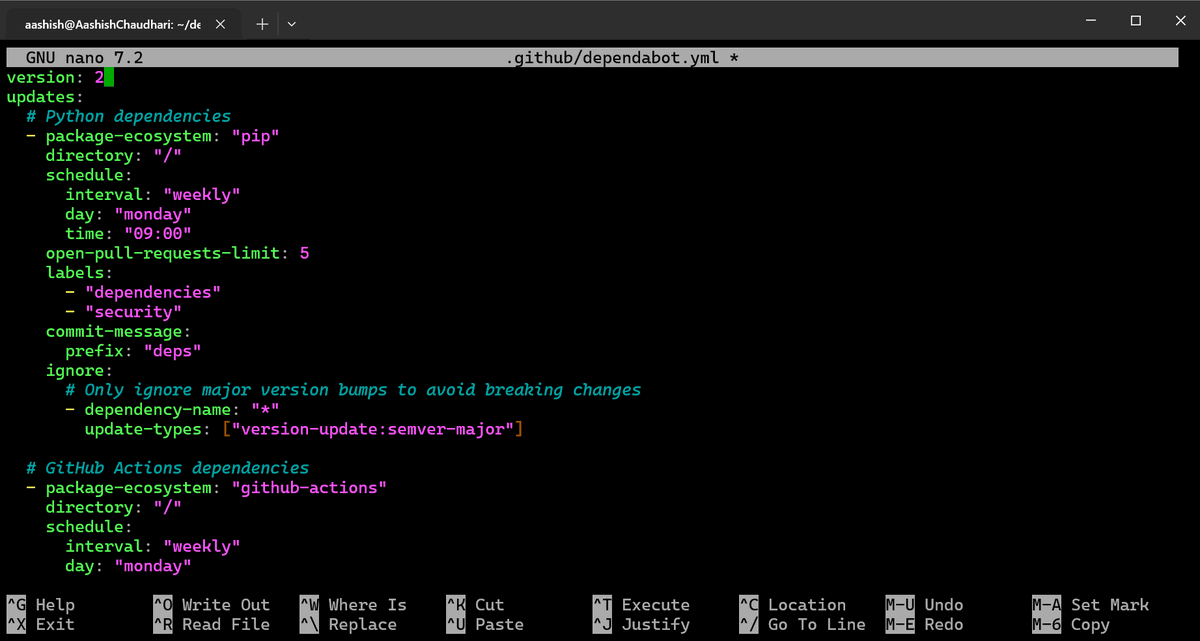Click the "dependencies" label entry
Image resolution: width=1200 pixels, height=641 pixels.
tap(153, 292)
